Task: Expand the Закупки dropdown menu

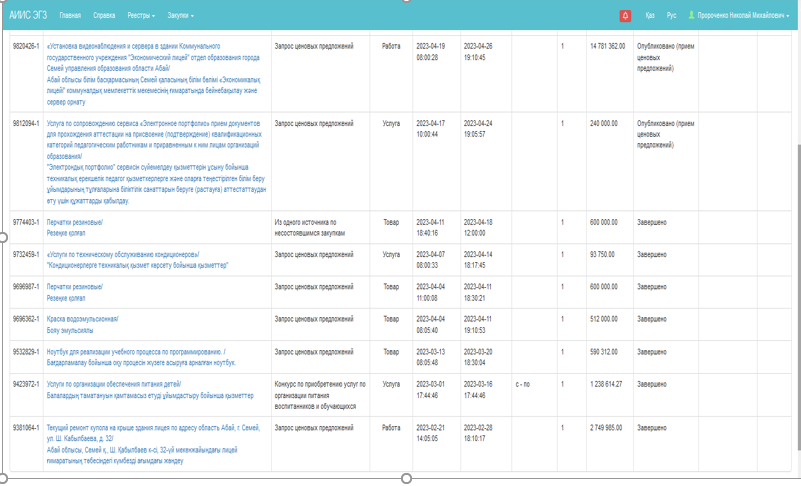Action: (x=180, y=15)
